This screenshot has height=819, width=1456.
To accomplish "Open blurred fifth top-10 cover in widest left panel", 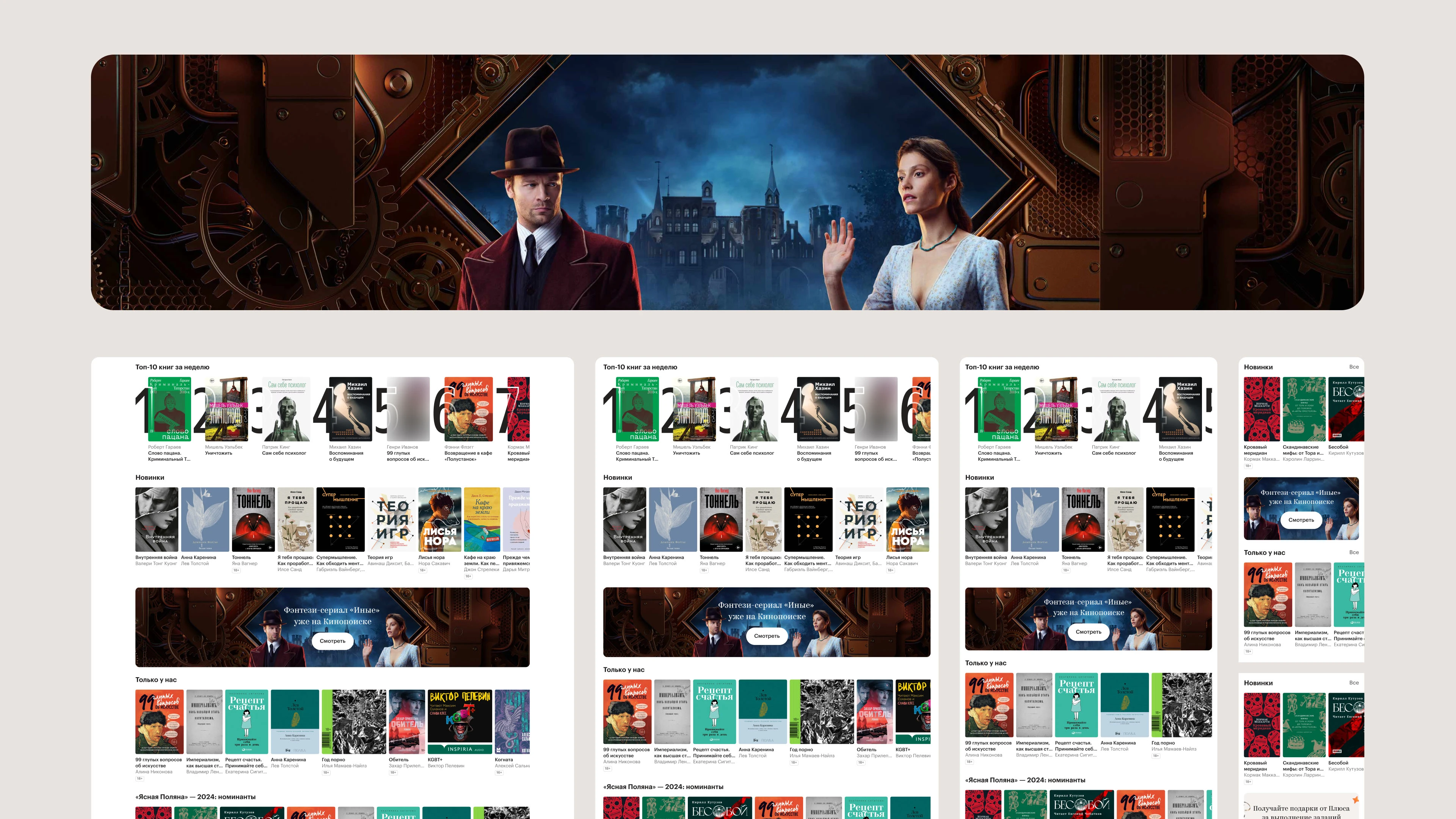I will [408, 409].
